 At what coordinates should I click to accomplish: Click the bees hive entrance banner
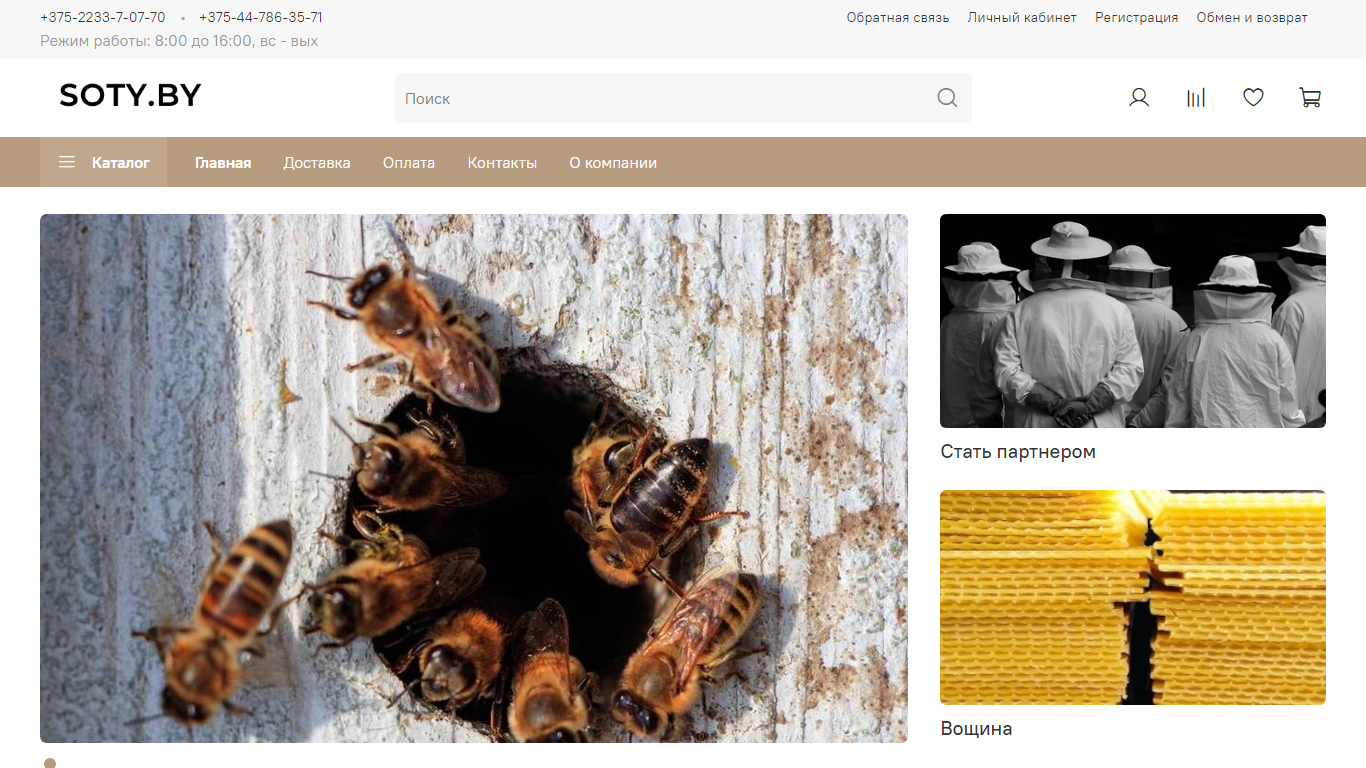474,478
